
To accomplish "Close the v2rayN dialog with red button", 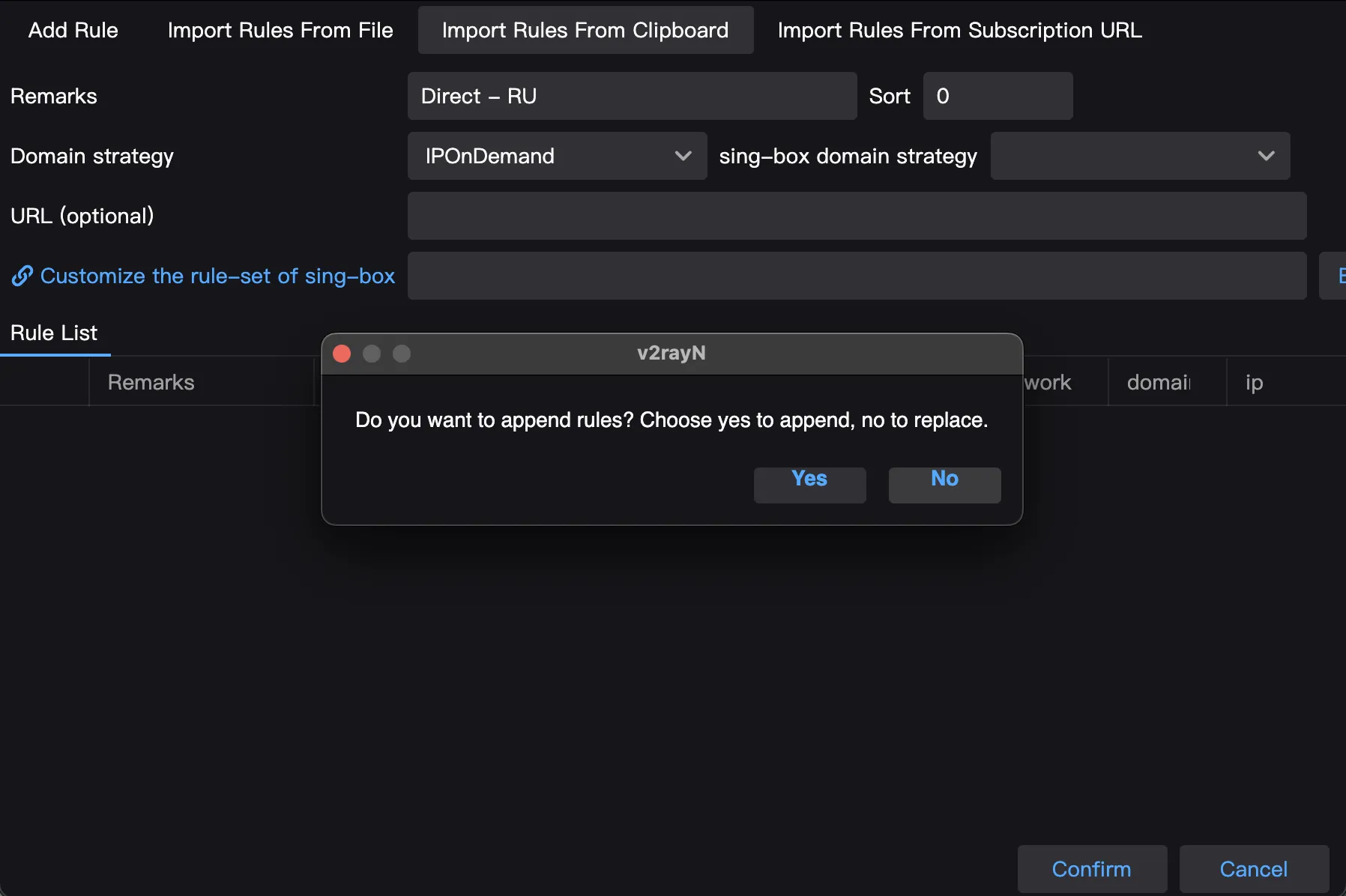I will (x=342, y=354).
